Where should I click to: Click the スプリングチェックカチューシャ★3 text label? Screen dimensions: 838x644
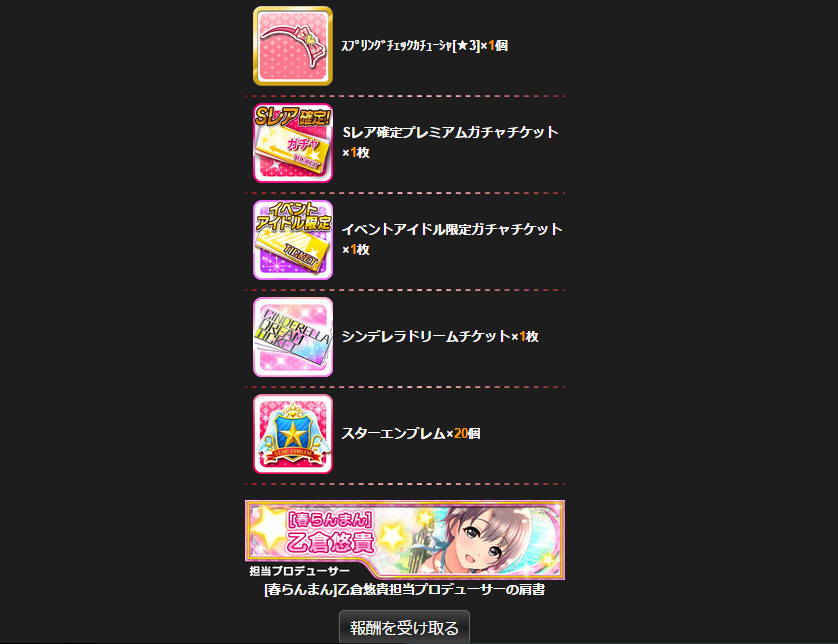[x=424, y=46]
